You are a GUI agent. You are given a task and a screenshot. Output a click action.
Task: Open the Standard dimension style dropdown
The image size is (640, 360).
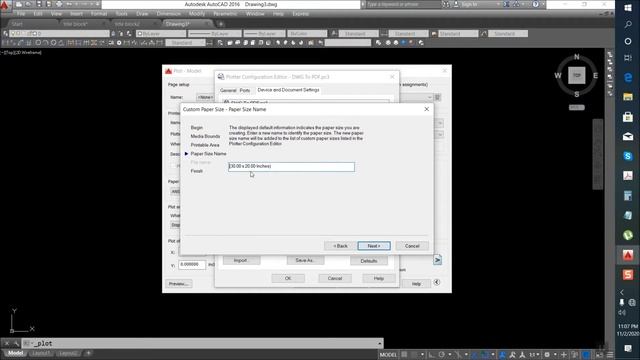click(x=408, y=33)
